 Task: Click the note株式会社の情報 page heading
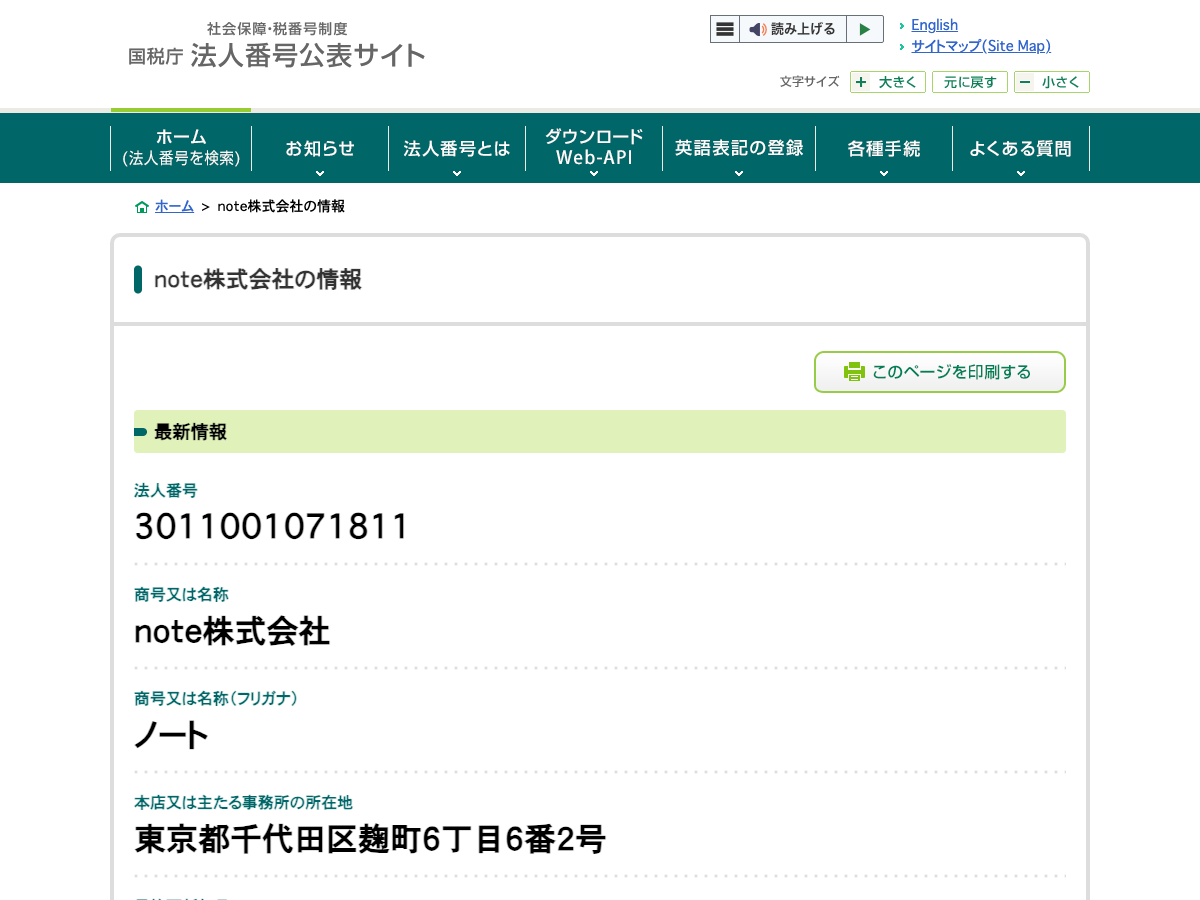pos(258,280)
